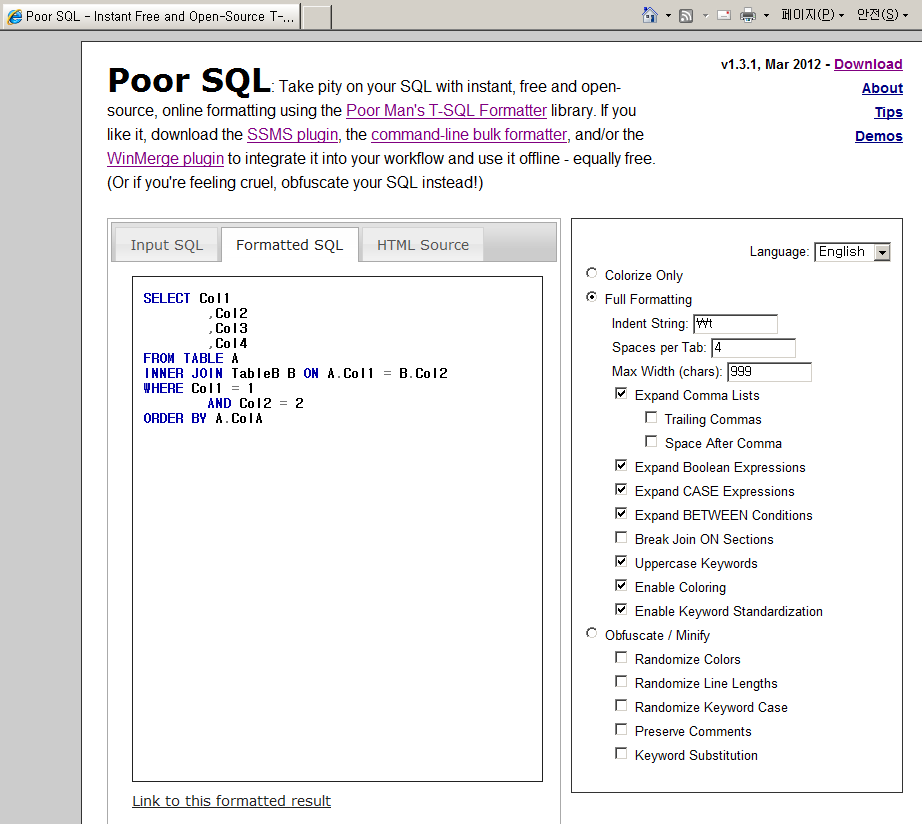The width and height of the screenshot is (922, 824).
Task: Check the Randomize Keyword Case checkbox
Action: click(x=621, y=706)
